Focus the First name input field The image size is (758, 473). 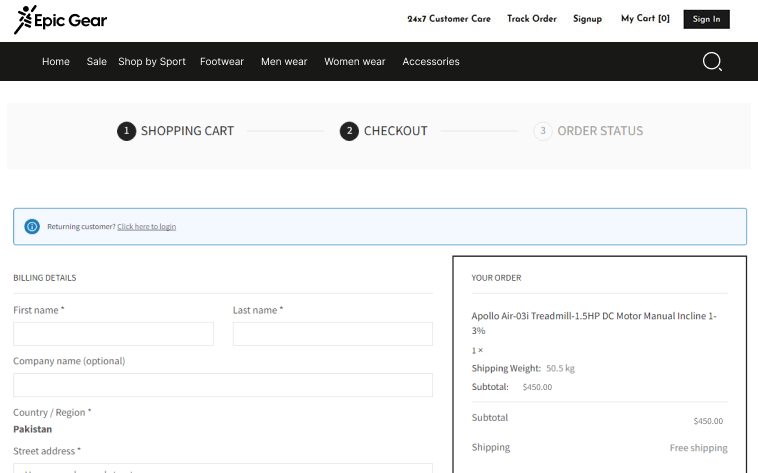(x=113, y=334)
